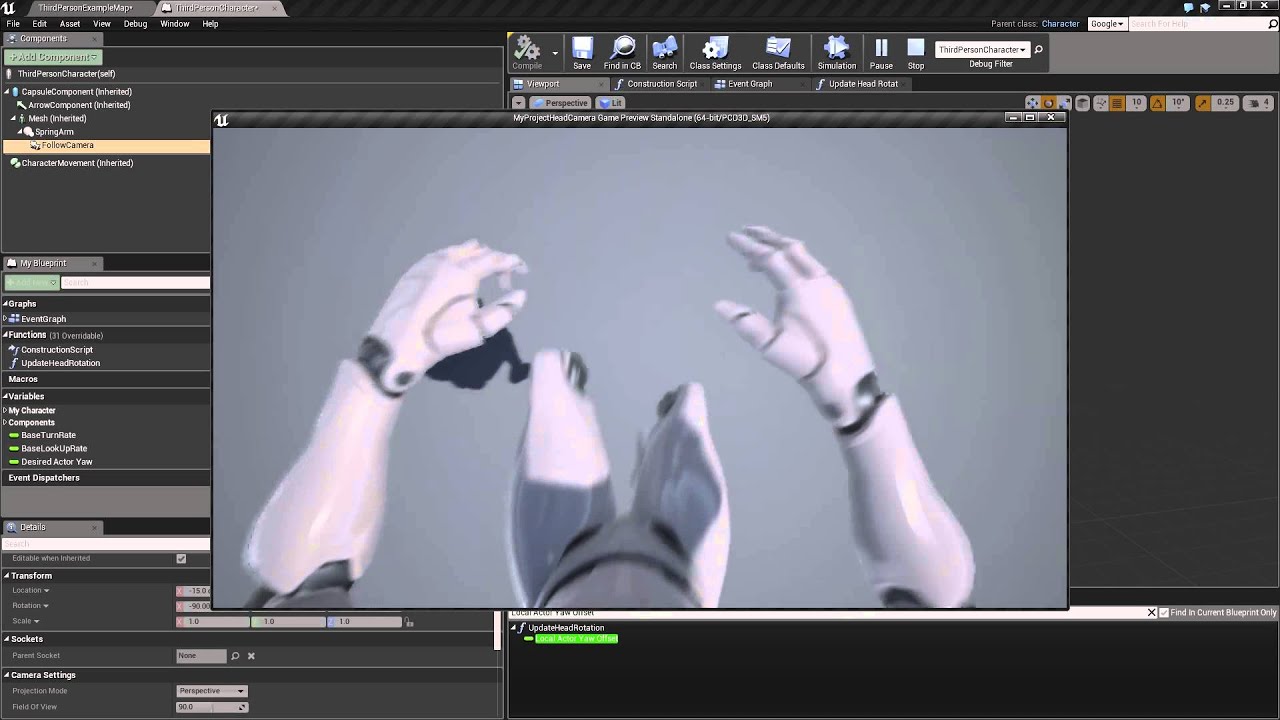Select FollowCamera in the components tree

tap(67, 145)
